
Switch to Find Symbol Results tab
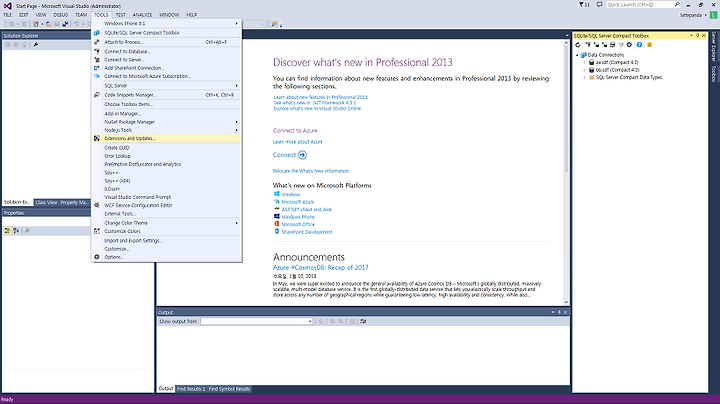click(x=229, y=389)
